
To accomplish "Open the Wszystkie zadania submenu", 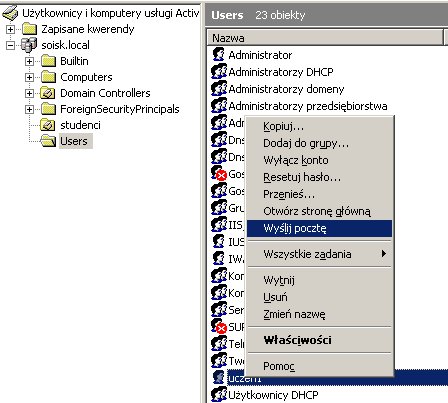I will pyautogui.click(x=319, y=254).
